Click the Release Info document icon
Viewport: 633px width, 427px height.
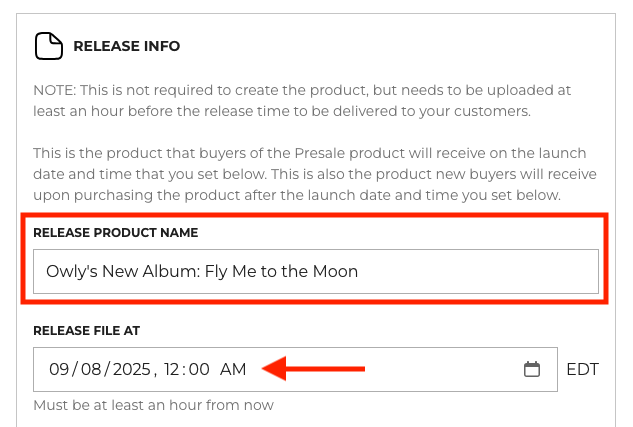47,46
